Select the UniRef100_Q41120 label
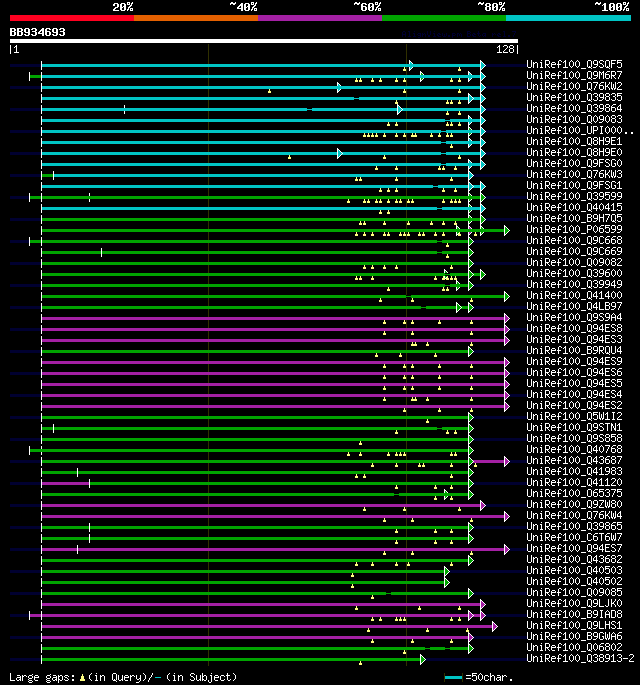The image size is (640, 685). coord(574,482)
